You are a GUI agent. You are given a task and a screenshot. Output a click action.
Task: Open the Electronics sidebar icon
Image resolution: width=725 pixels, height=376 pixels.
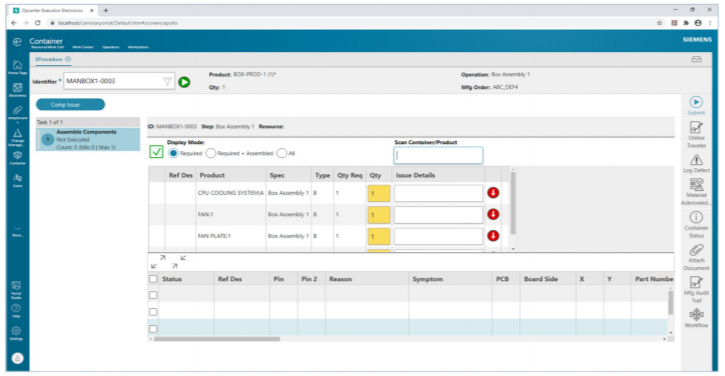pyautogui.click(x=18, y=87)
